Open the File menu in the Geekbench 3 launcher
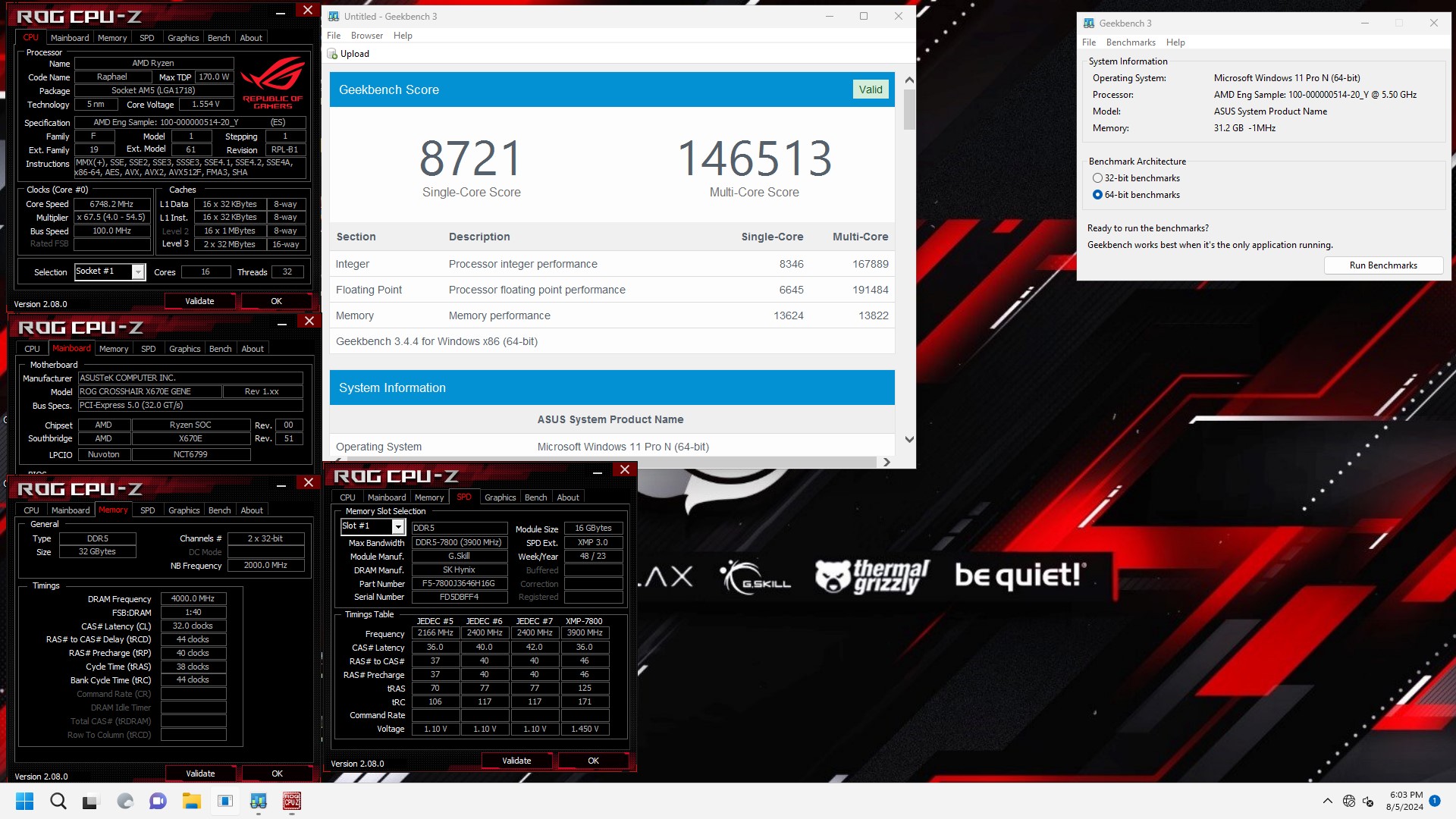This screenshot has width=1456, height=819. click(1089, 42)
